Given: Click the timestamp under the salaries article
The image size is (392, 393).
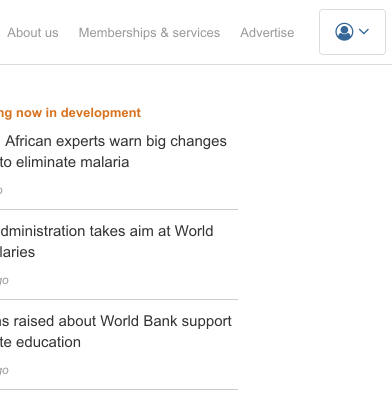Looking at the screenshot, I should (x=4, y=281).
